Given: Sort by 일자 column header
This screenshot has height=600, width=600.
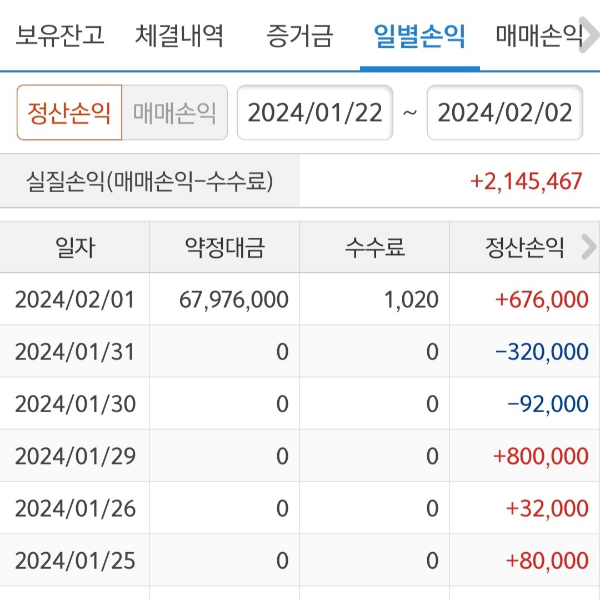Looking at the screenshot, I should [75, 247].
